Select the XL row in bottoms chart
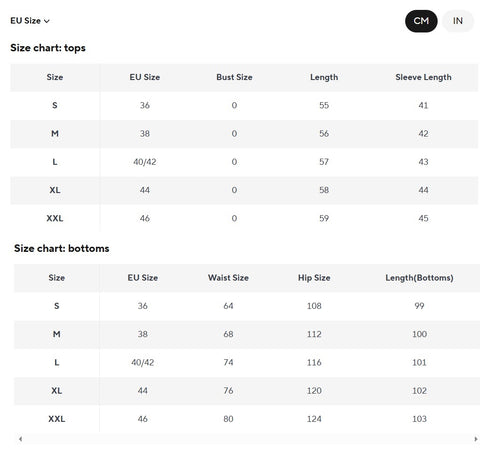 pyautogui.click(x=247, y=391)
